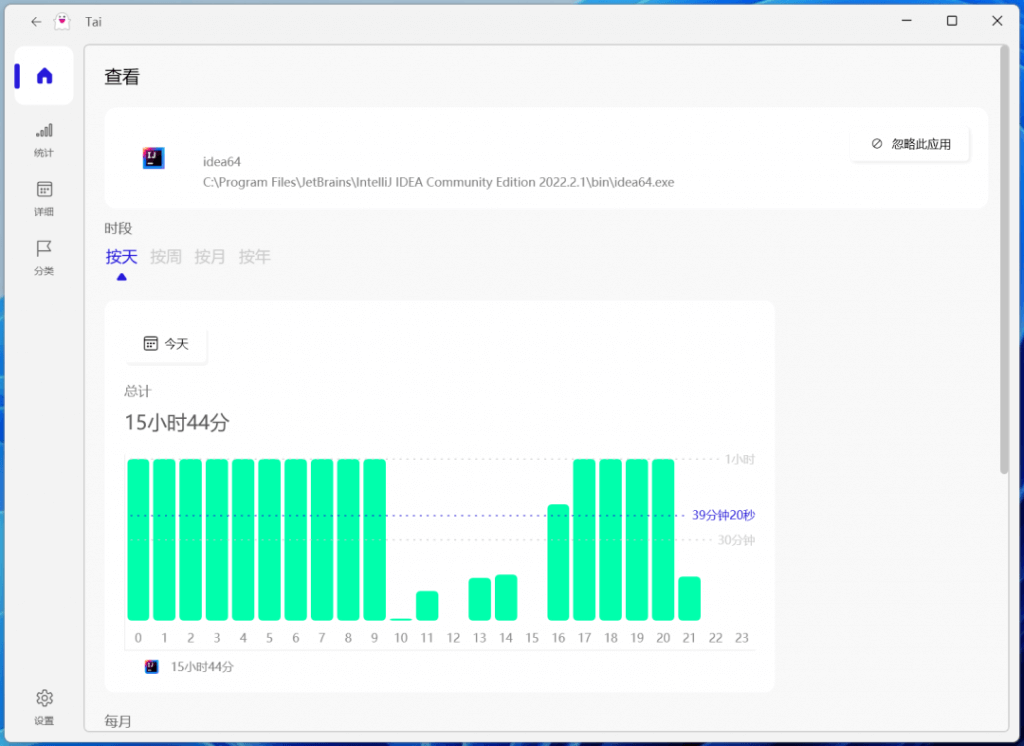Minimize the Tai window
This screenshot has width=1024, height=746.
[x=906, y=21]
